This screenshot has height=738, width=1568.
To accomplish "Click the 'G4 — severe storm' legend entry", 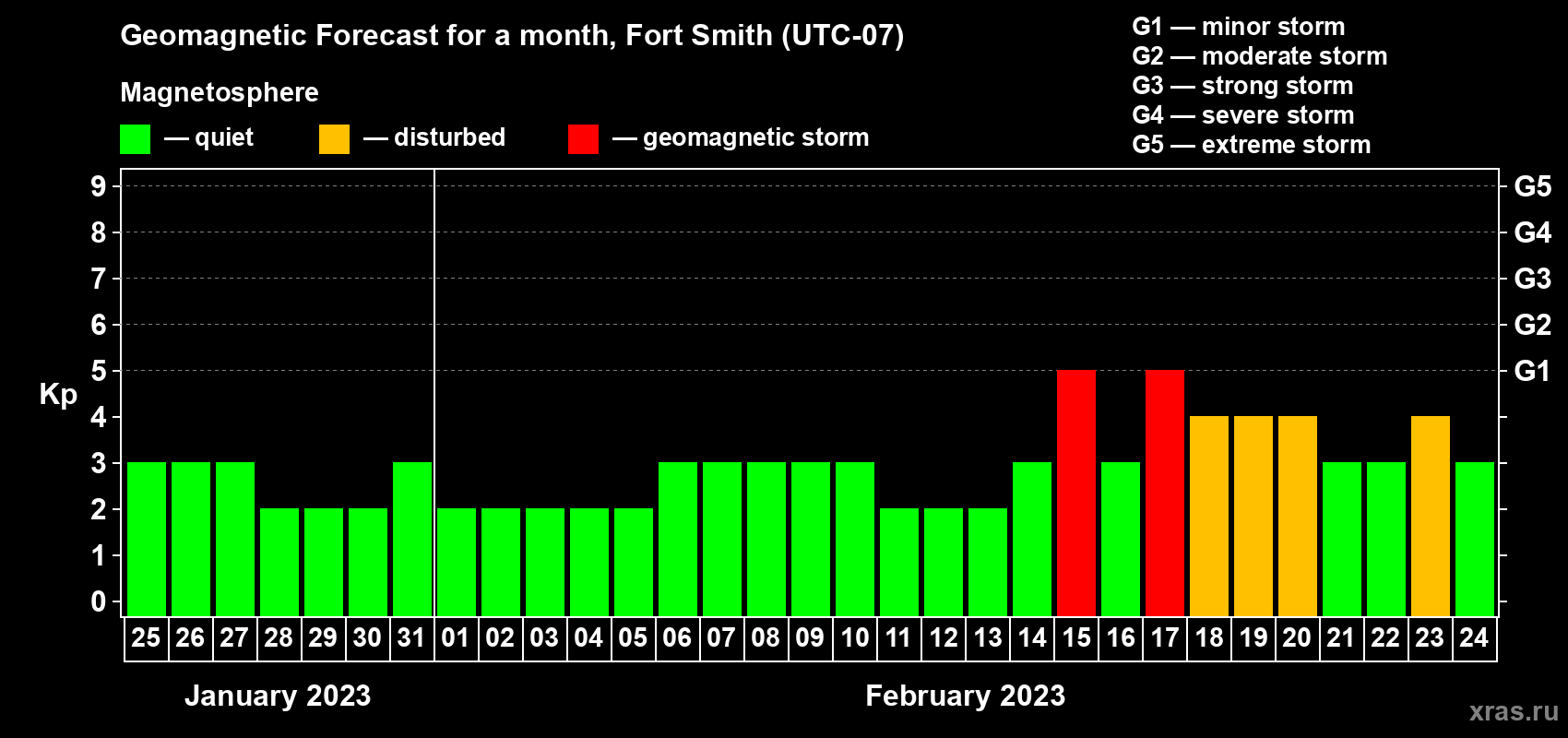I will 1243,115.
